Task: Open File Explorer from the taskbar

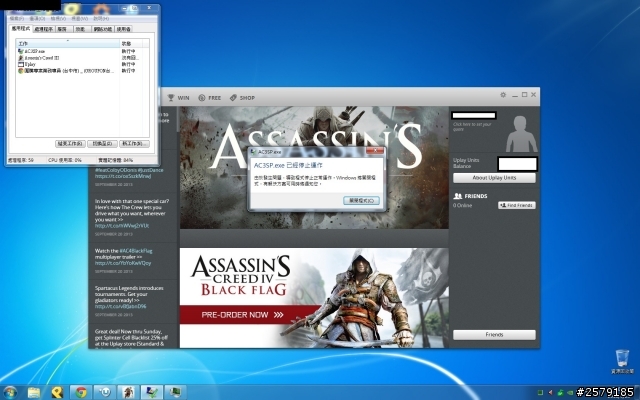Action: [34, 392]
